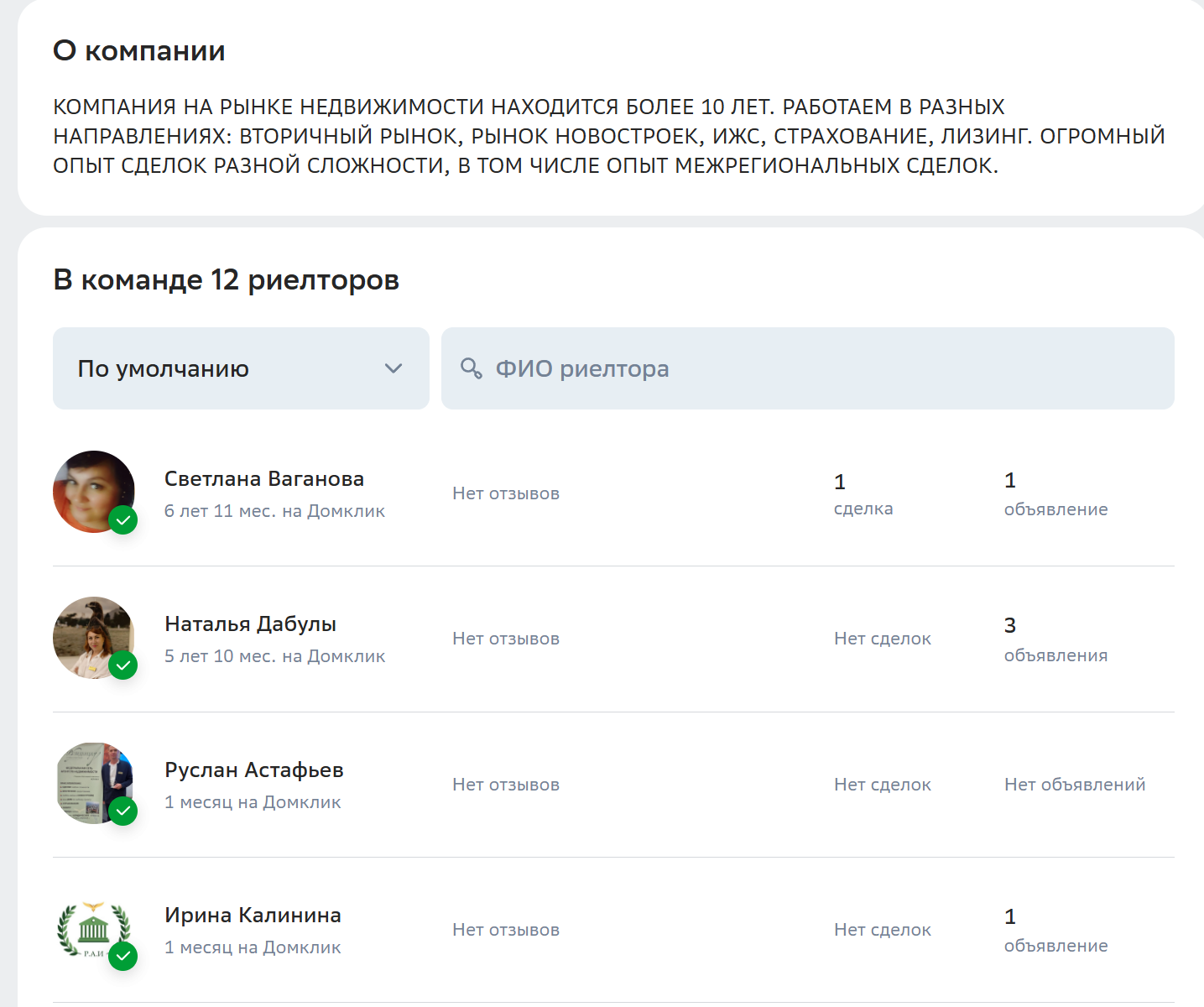The height and width of the screenshot is (1007, 1204).
Task: Open realtor Светлана Ваганова's name link
Action: [264, 479]
